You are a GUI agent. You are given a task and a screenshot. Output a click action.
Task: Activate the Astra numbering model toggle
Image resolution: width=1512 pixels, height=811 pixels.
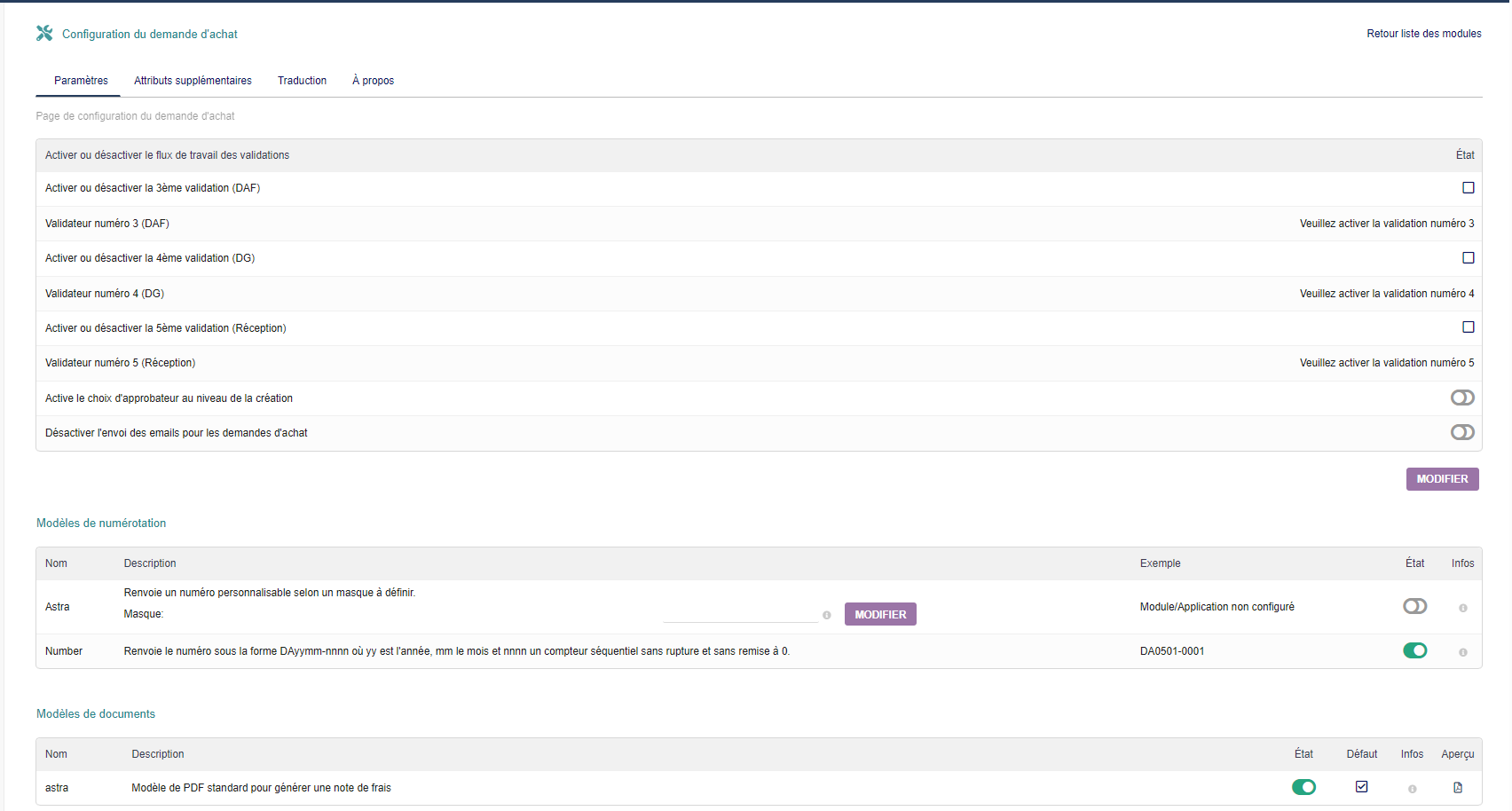(1415, 606)
